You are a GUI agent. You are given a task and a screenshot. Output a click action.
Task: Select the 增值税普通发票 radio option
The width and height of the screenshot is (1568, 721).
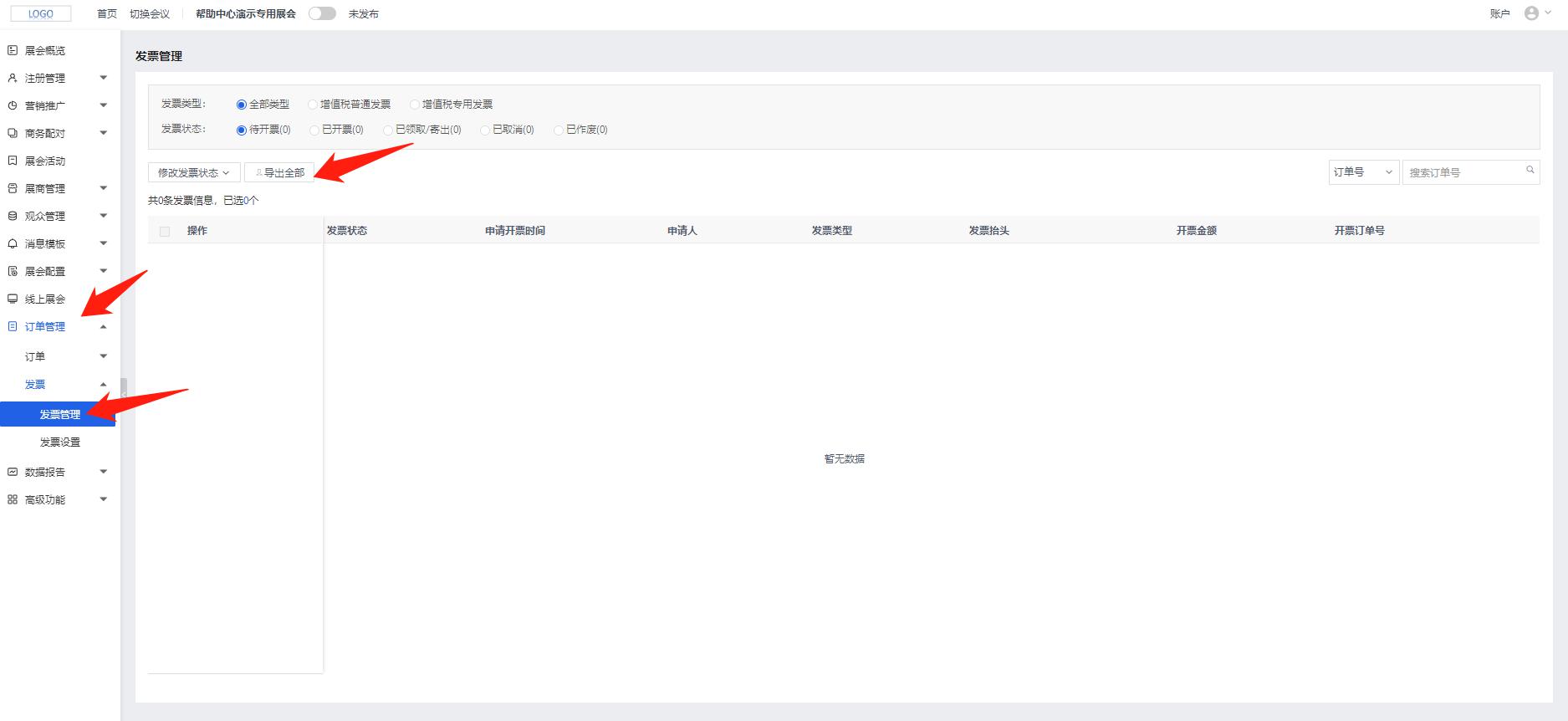(313, 105)
